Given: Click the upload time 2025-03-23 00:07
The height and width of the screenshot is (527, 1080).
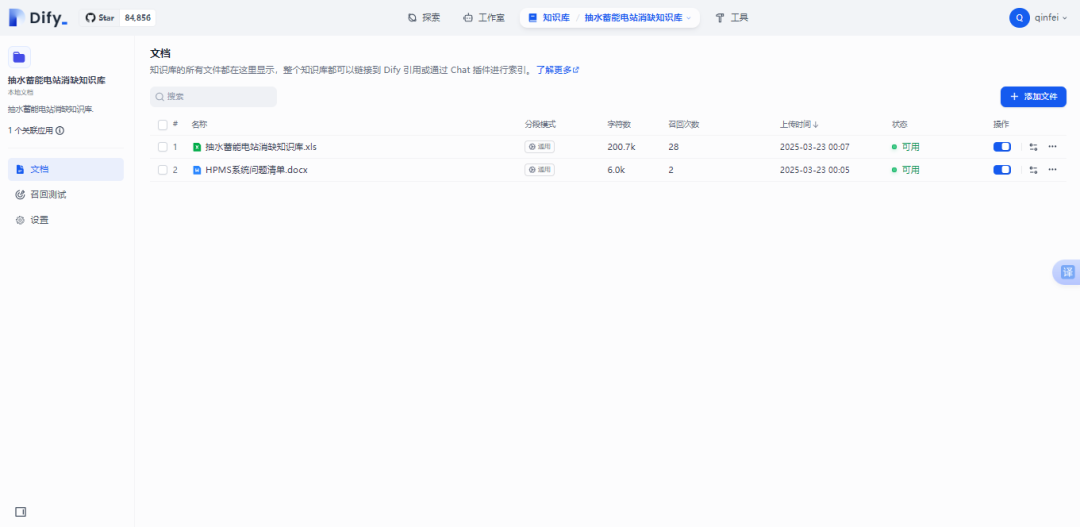Looking at the screenshot, I should tap(814, 147).
